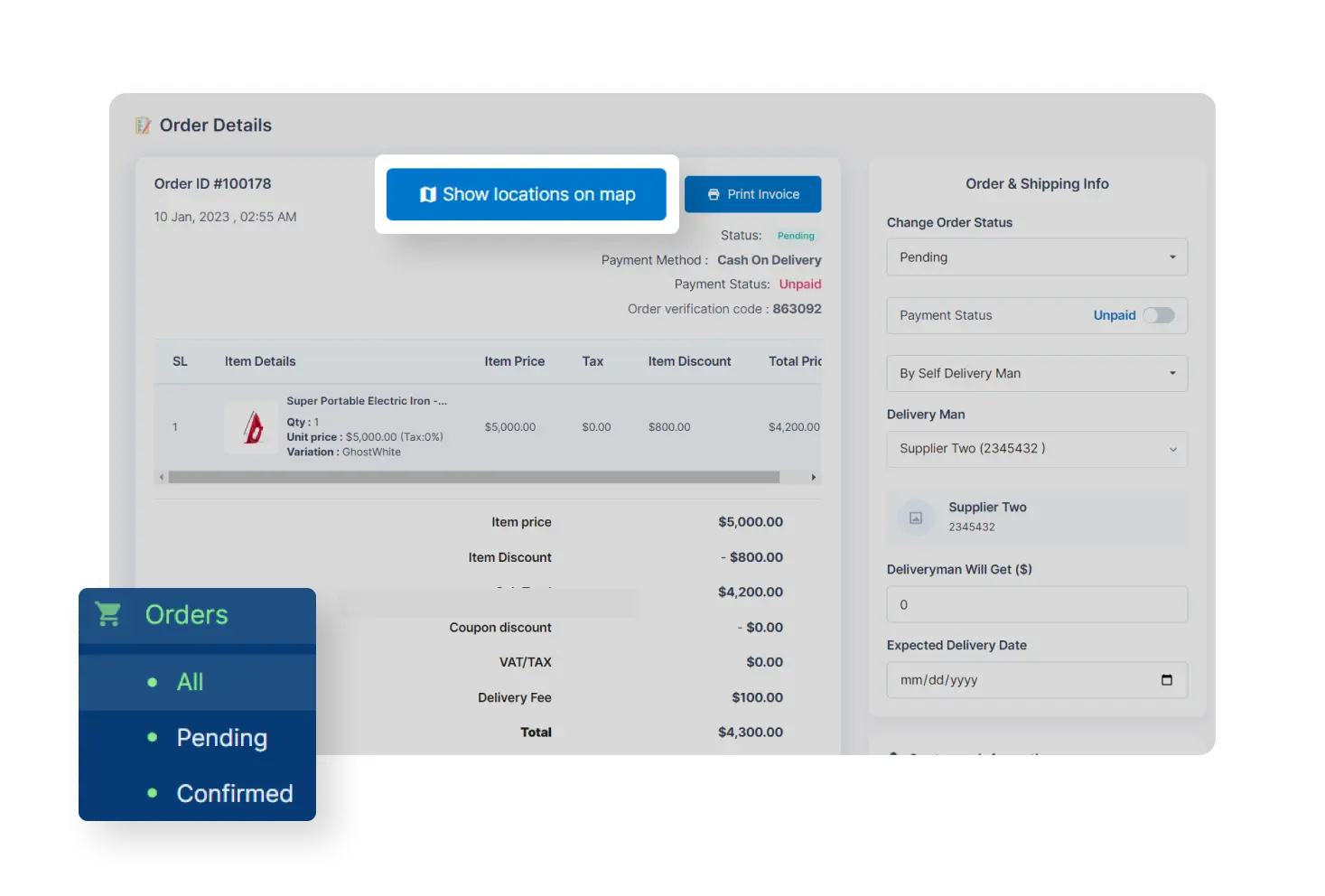Expand the By Self Delivery Man dropdown
Viewport: 1325px width, 896px height.
tap(1036, 373)
